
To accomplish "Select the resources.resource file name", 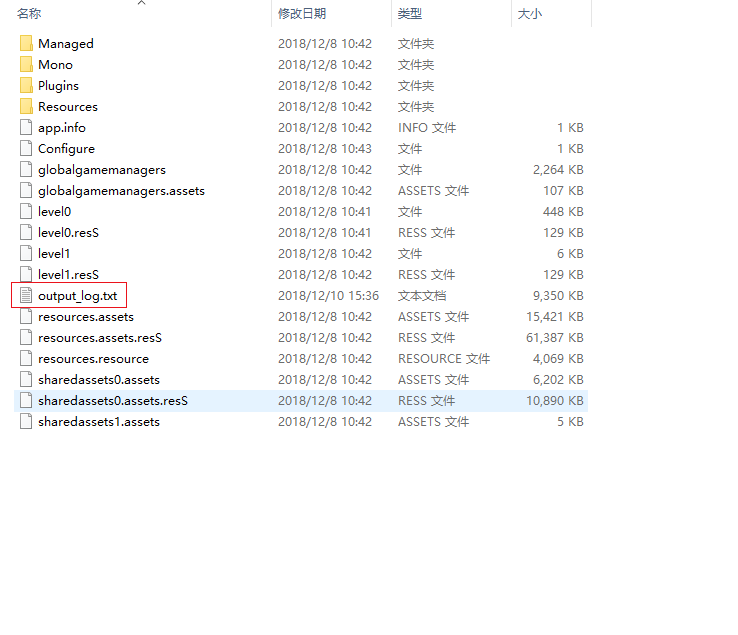I will tap(93, 359).
